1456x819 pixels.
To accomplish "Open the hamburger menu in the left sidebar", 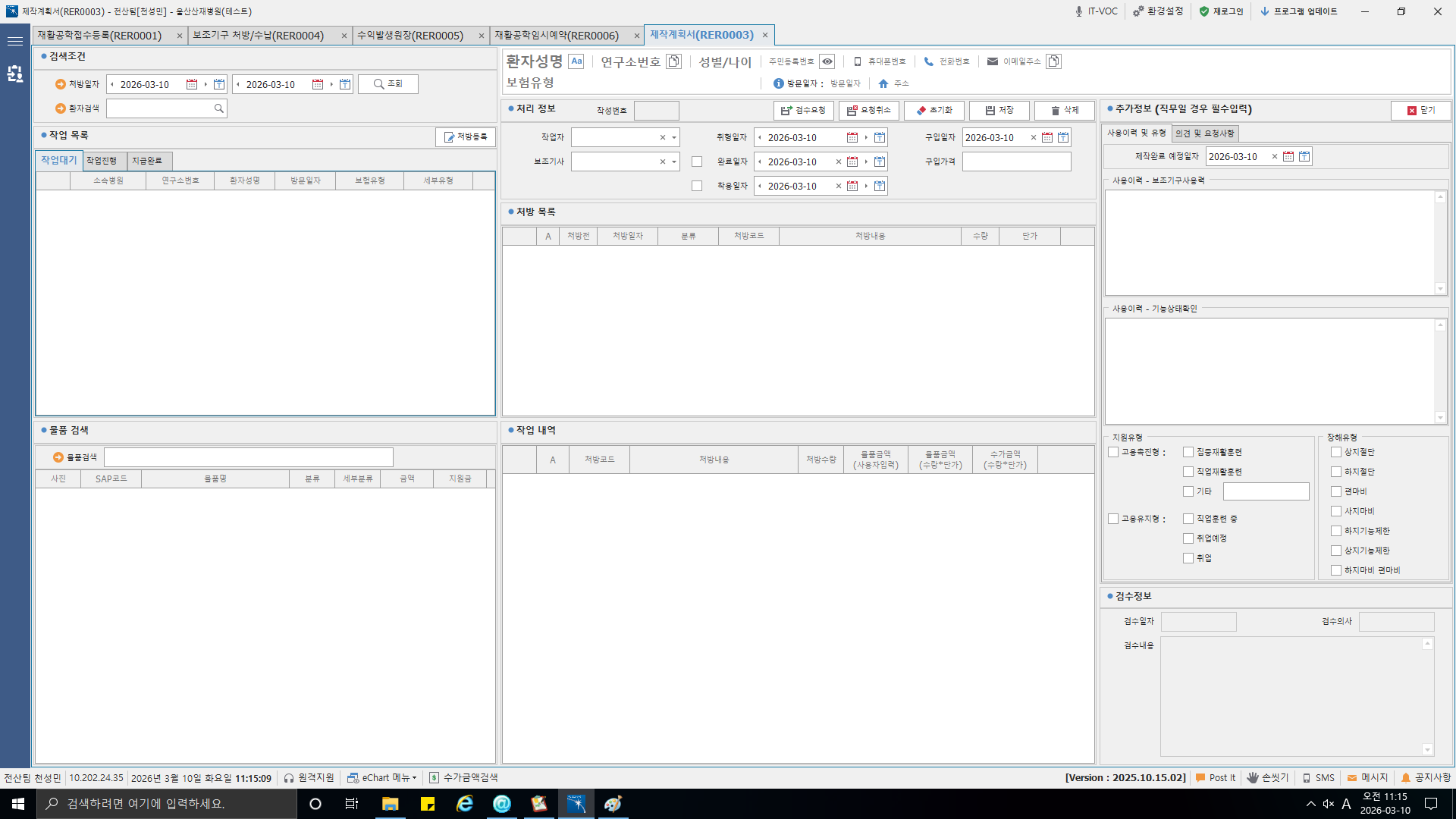I will (15, 41).
